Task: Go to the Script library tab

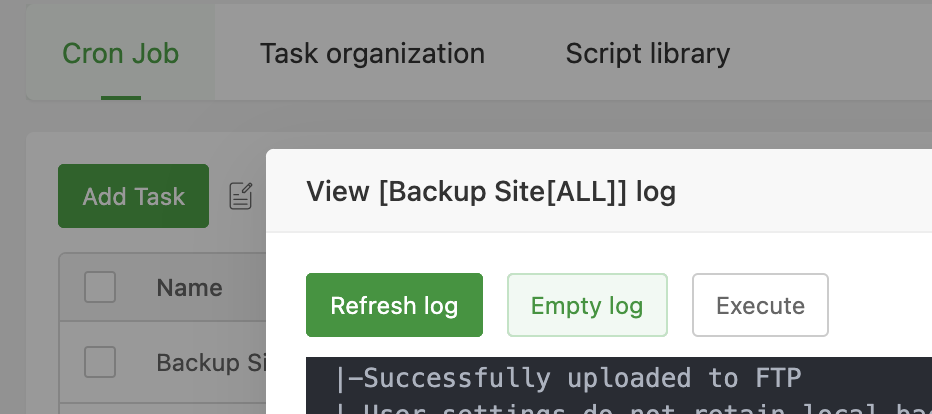Action: point(647,53)
